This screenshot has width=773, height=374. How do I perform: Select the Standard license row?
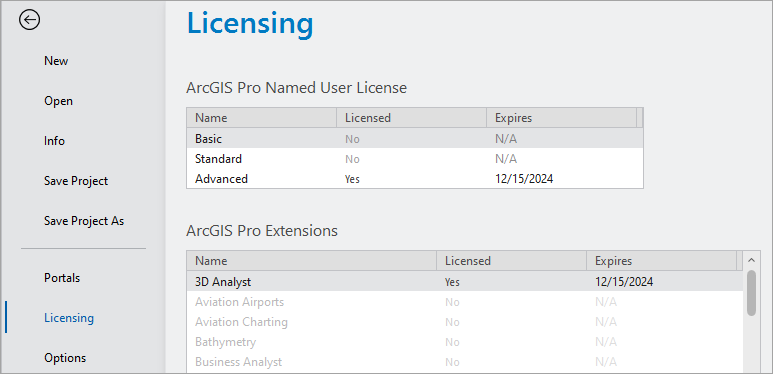415,159
